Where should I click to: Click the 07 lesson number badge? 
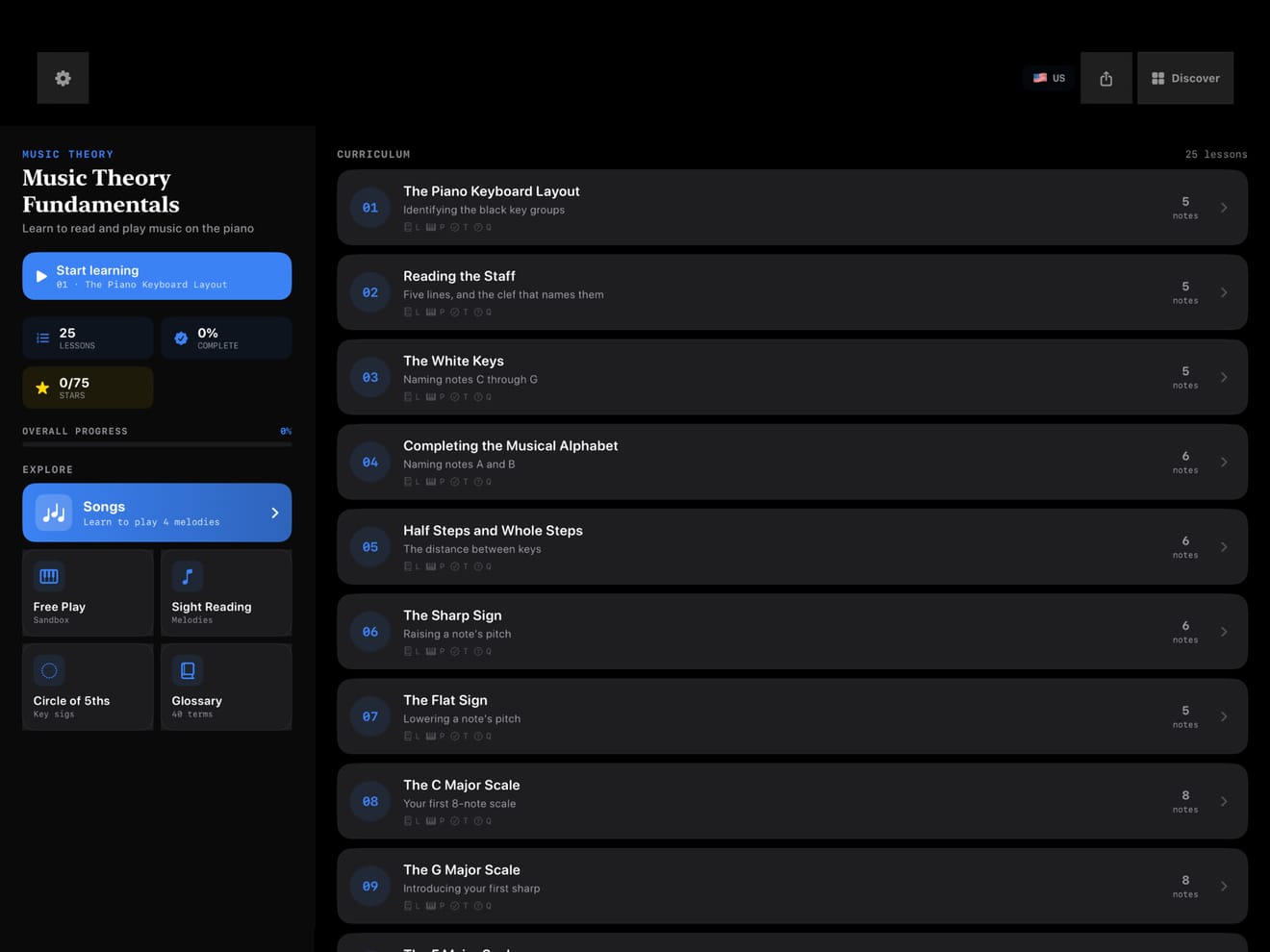pos(370,716)
